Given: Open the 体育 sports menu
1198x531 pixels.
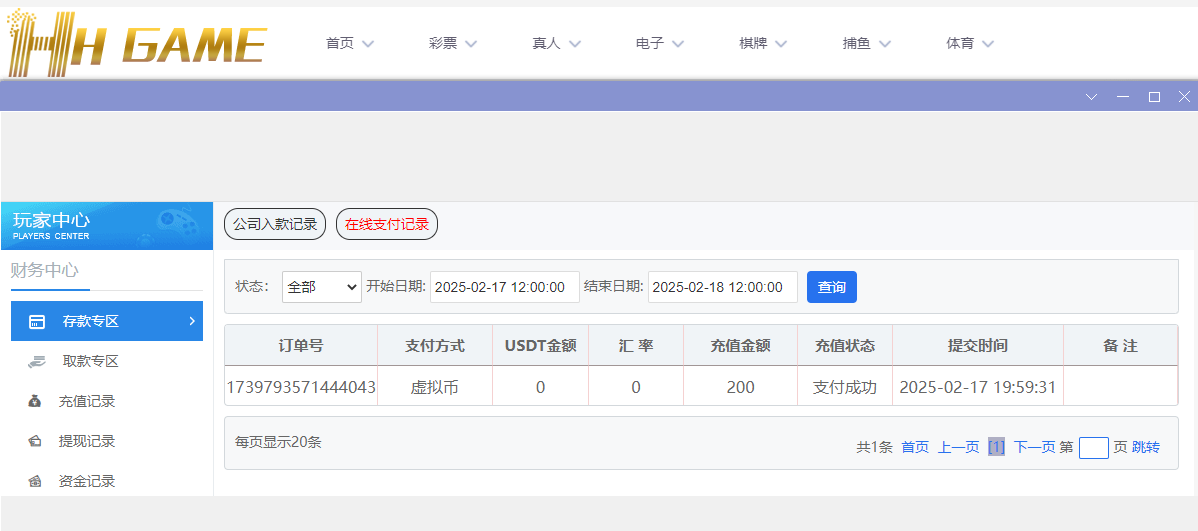Looking at the screenshot, I should pyautogui.click(x=970, y=44).
